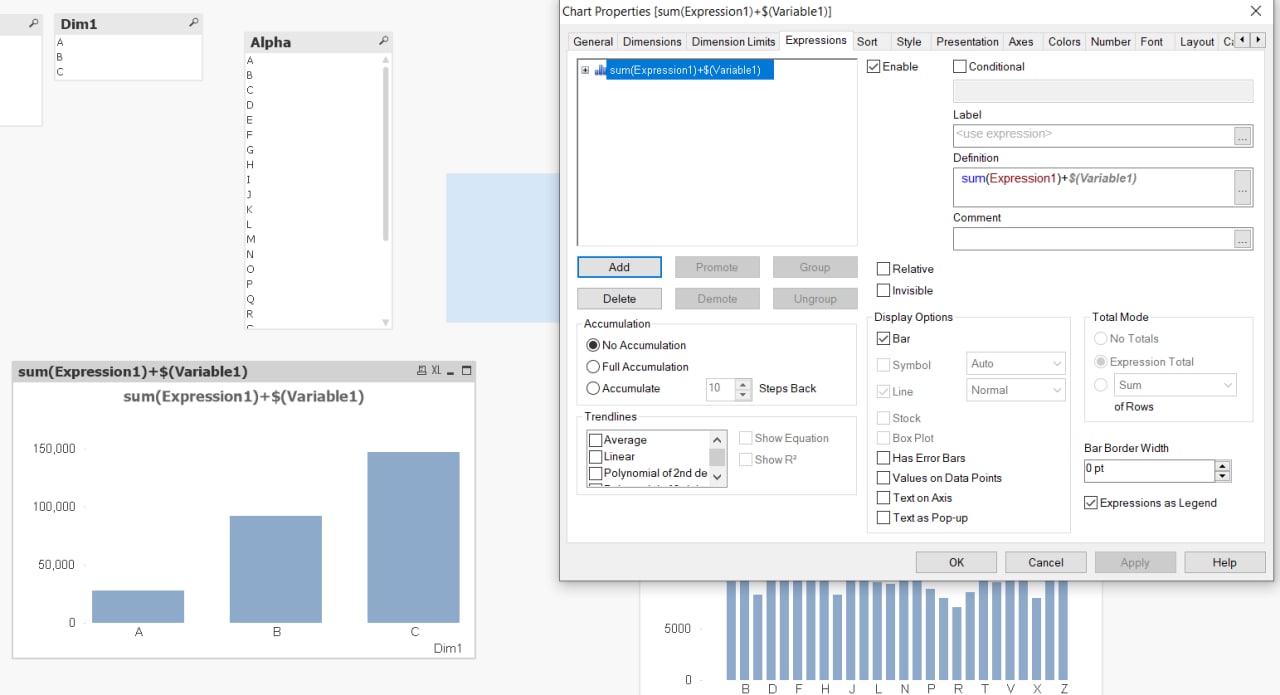The width and height of the screenshot is (1280, 695).
Task: Click the Bar Border Width field
Action: pyautogui.click(x=1149, y=470)
